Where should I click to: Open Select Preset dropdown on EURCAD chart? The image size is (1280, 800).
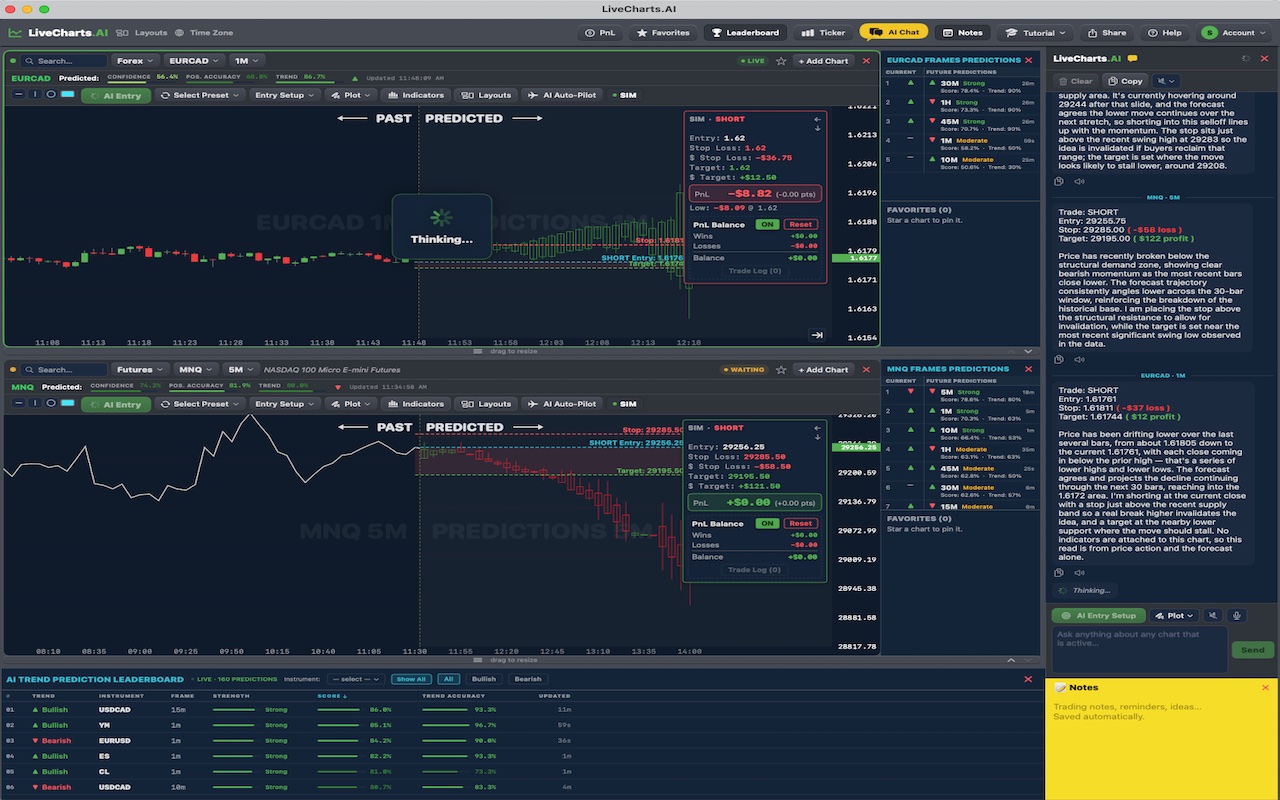point(201,95)
